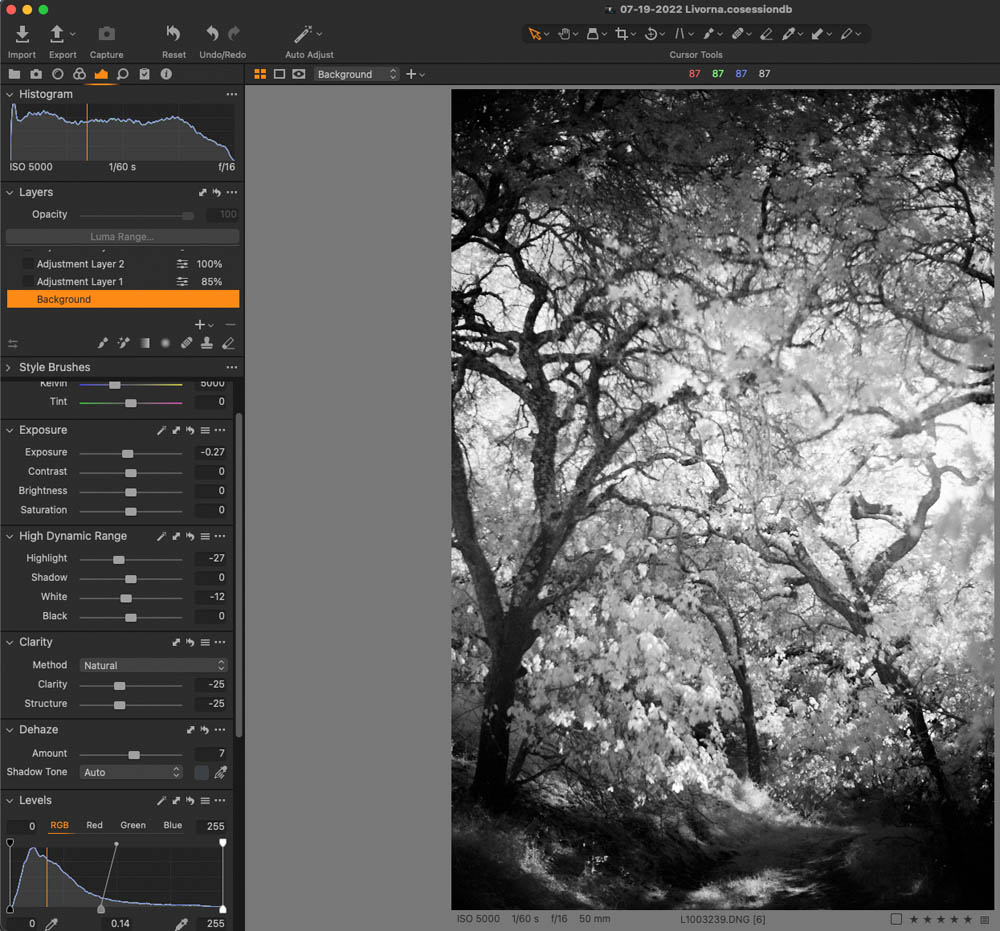This screenshot has height=931, width=1000.
Task: Select the Draw Mask brush in toolbar
Action: pyautogui.click(x=709, y=34)
